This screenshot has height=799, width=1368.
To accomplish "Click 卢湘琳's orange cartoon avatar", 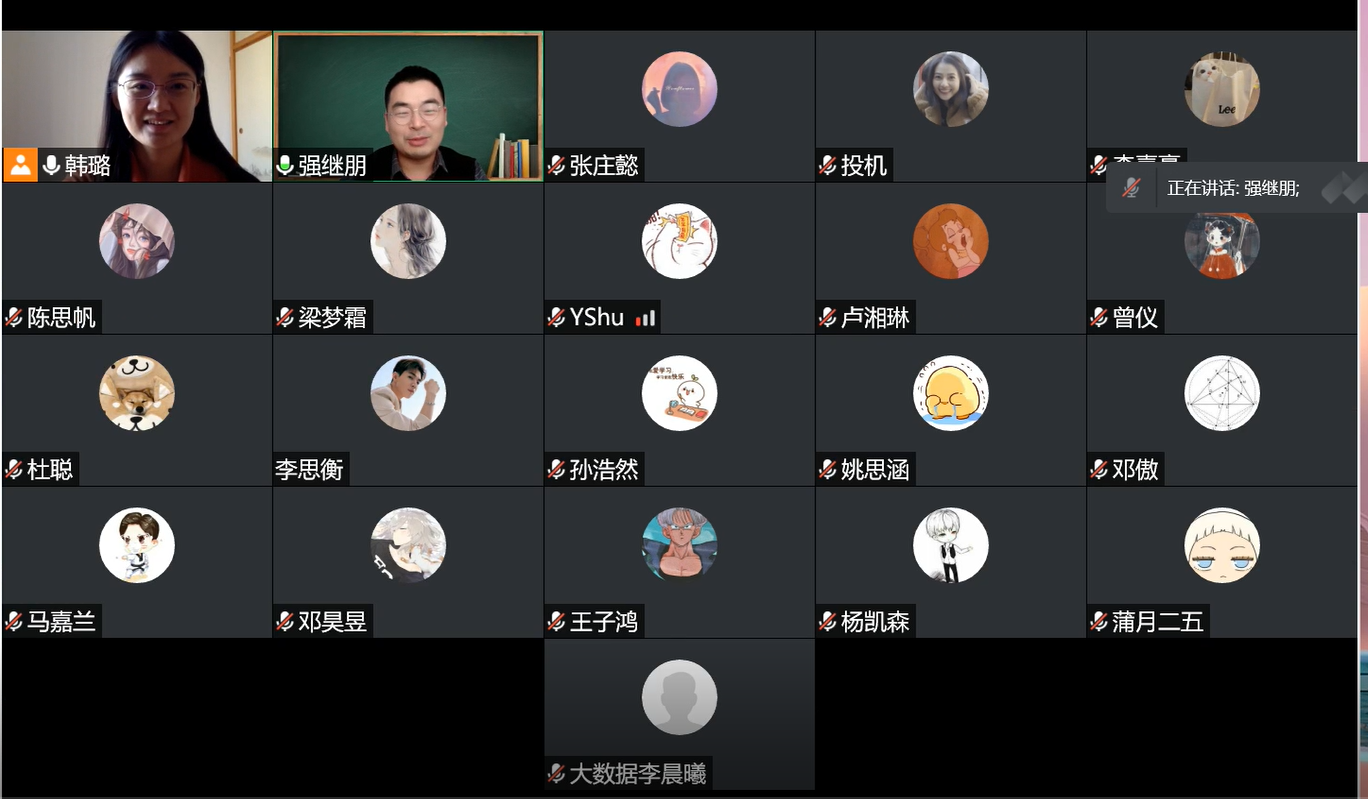I will pyautogui.click(x=951, y=241).
